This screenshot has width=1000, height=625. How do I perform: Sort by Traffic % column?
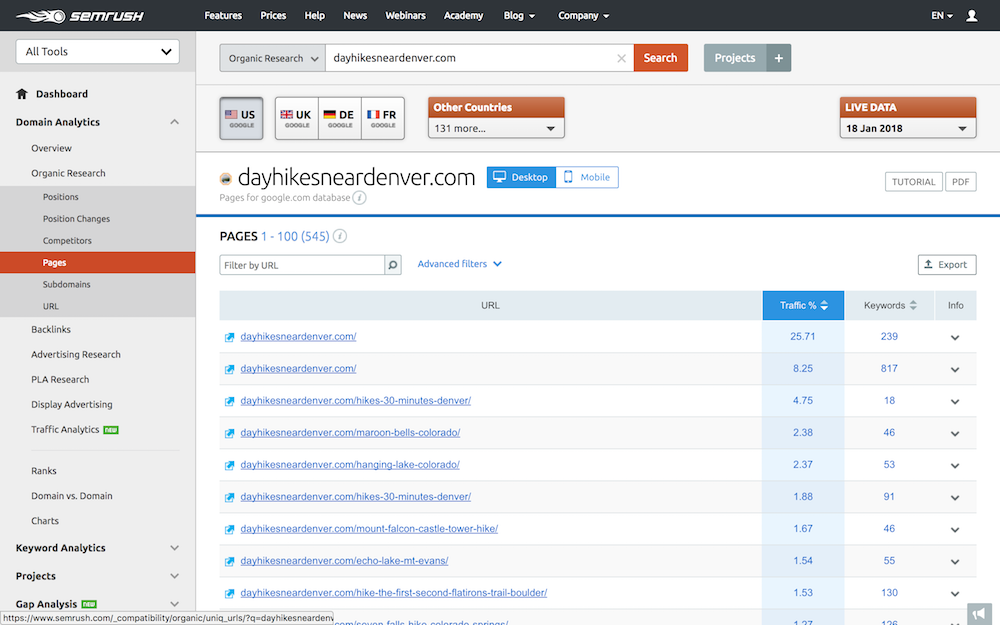[x=803, y=305]
